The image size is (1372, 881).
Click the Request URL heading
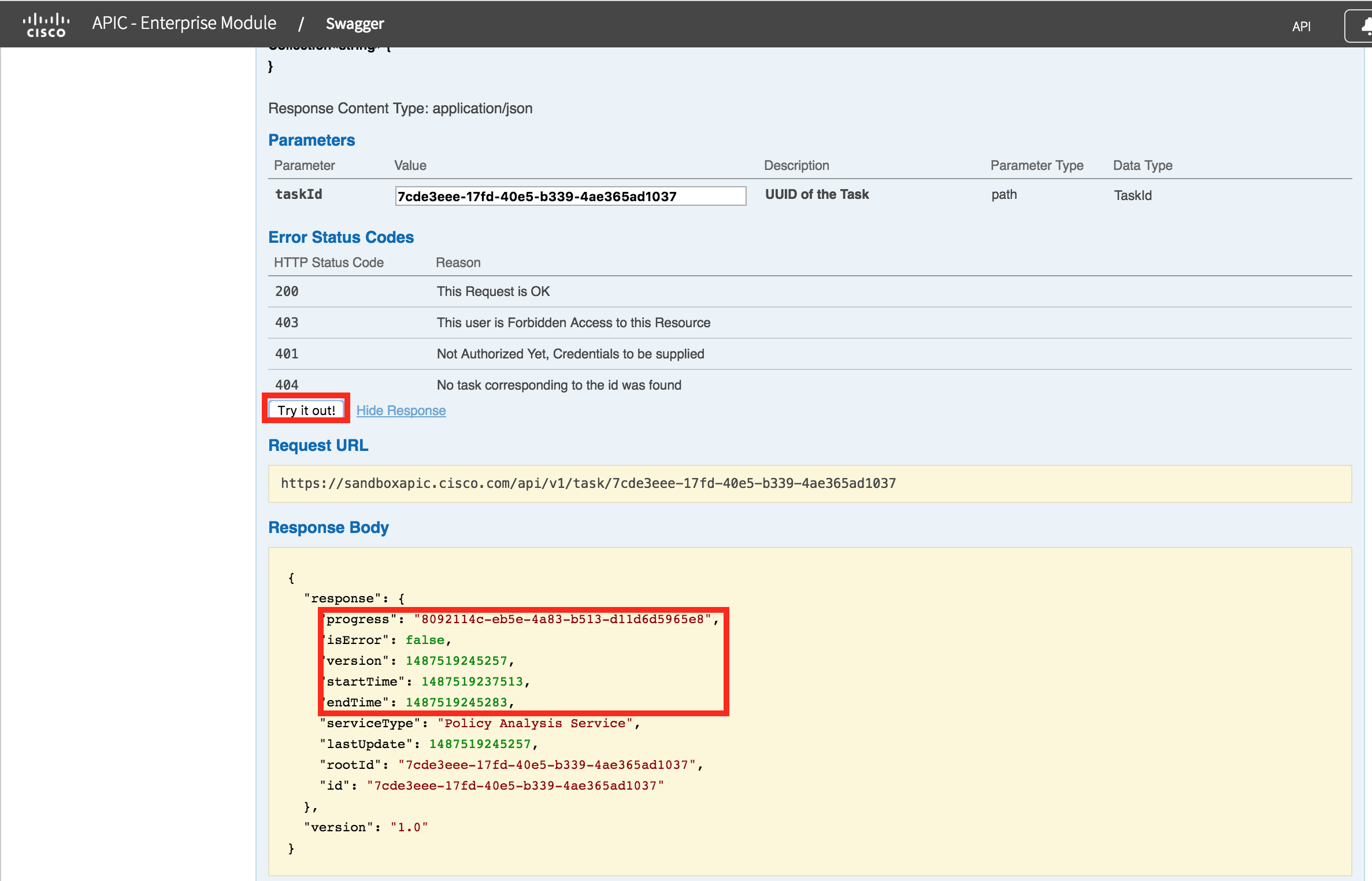point(318,445)
